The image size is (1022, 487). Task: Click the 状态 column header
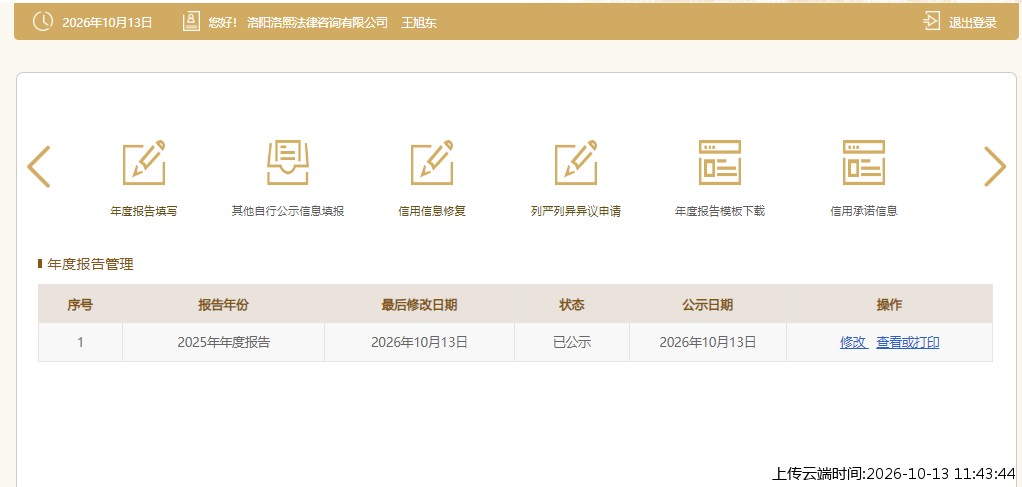point(572,304)
